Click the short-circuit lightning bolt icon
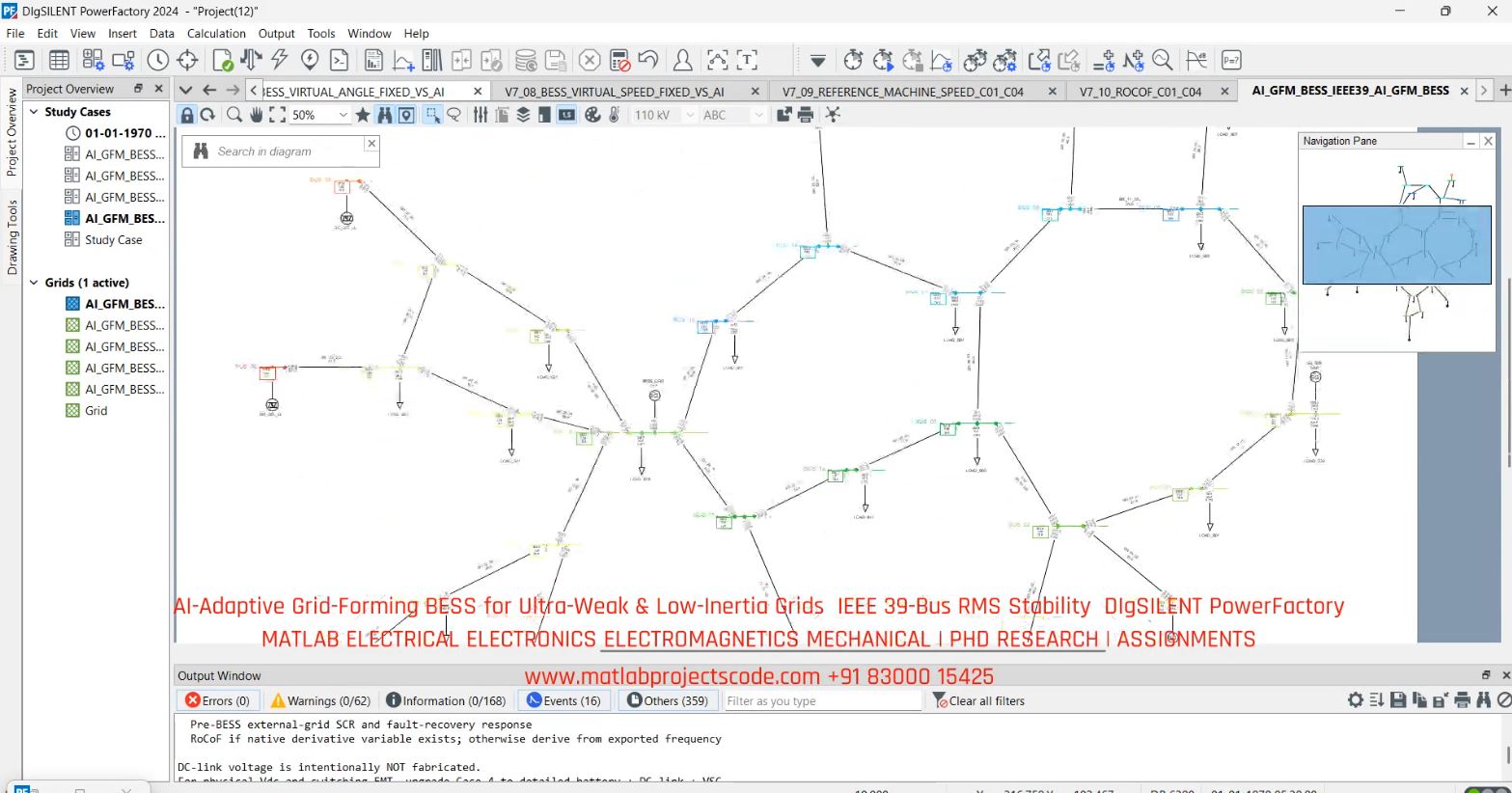1512x793 pixels. click(280, 60)
